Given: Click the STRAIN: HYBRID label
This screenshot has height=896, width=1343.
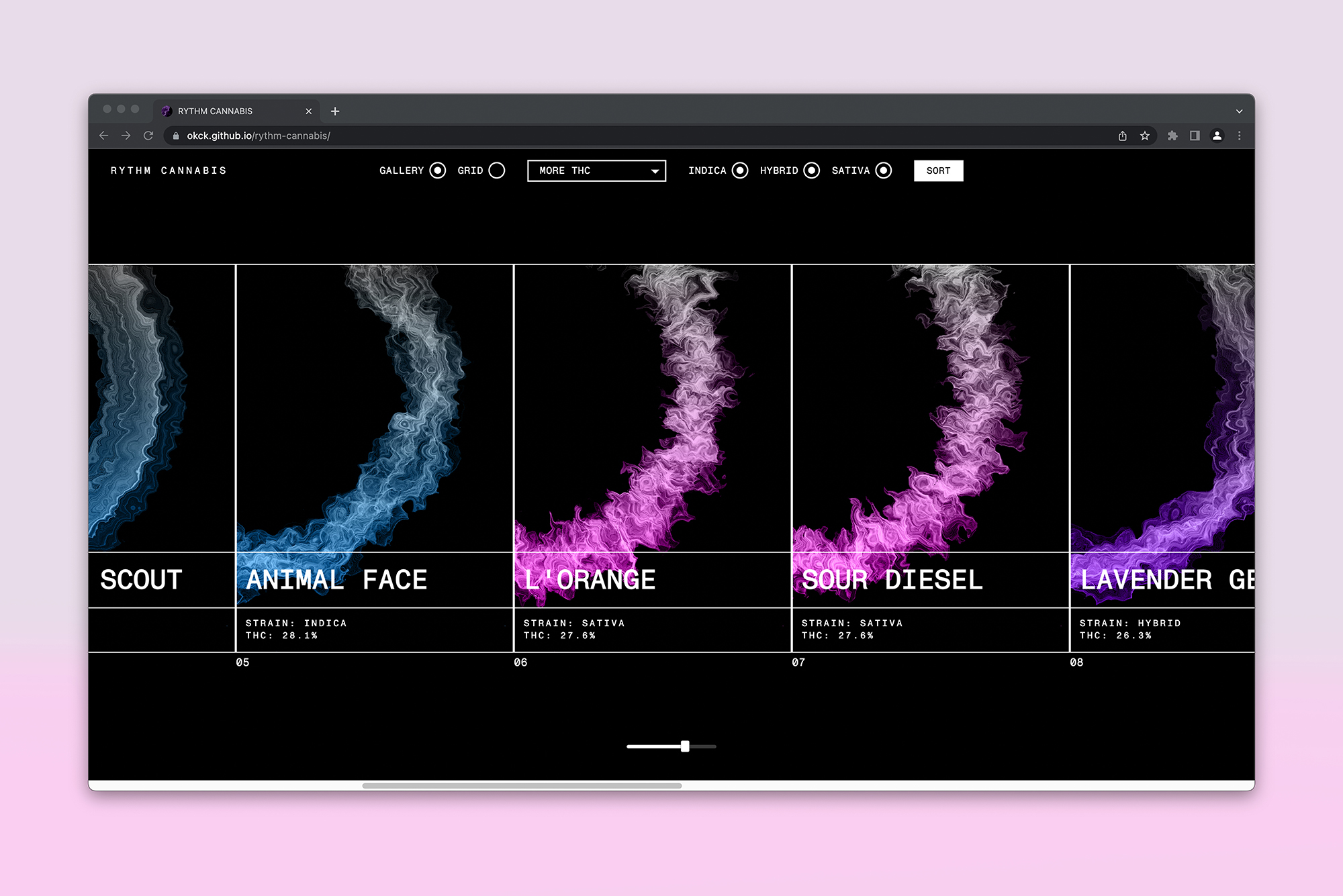Looking at the screenshot, I should 1130,624.
